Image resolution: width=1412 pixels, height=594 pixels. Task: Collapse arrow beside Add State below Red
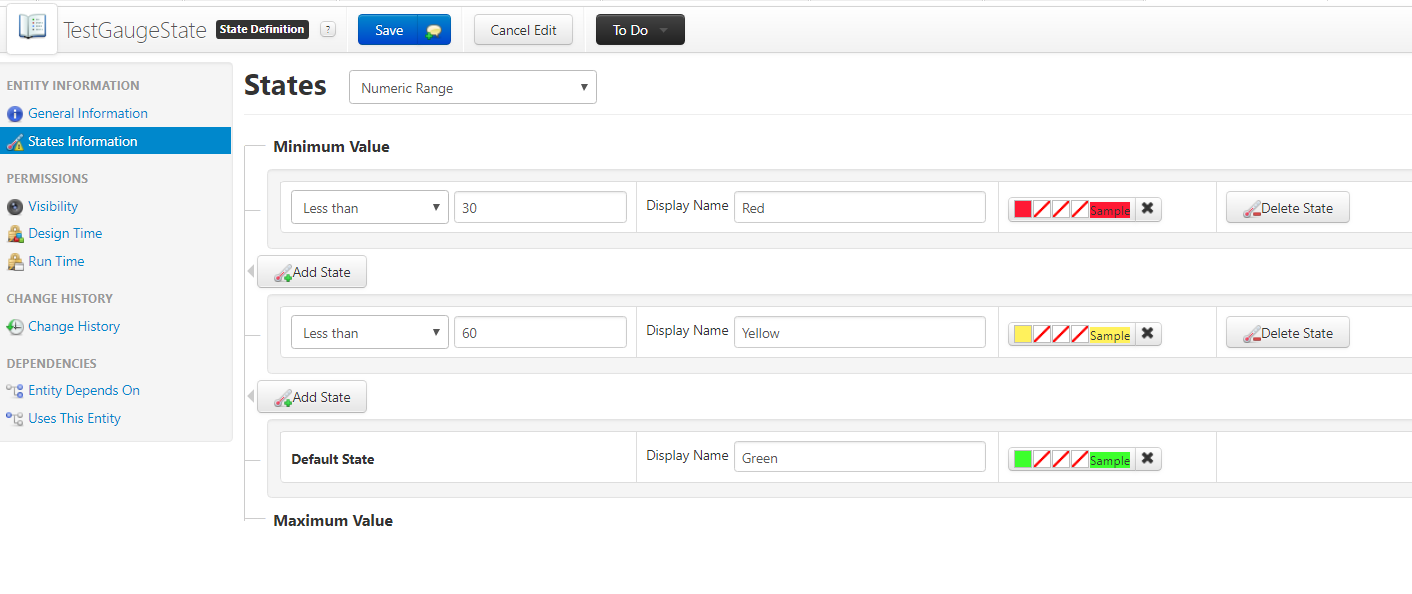pos(251,272)
